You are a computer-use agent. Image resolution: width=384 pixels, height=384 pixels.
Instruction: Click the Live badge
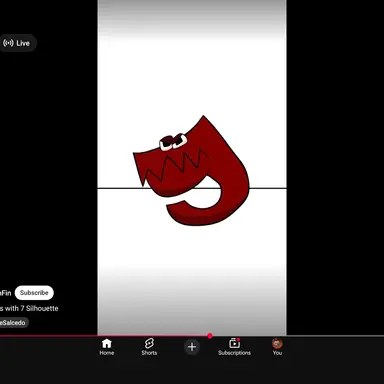[17, 43]
